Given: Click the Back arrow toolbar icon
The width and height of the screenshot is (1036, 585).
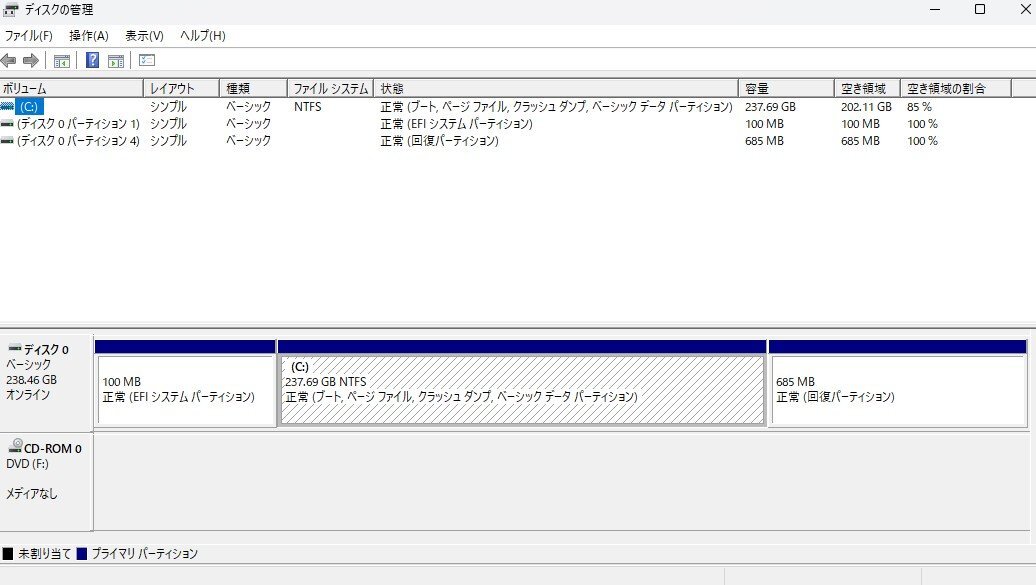Looking at the screenshot, I should 9,61.
